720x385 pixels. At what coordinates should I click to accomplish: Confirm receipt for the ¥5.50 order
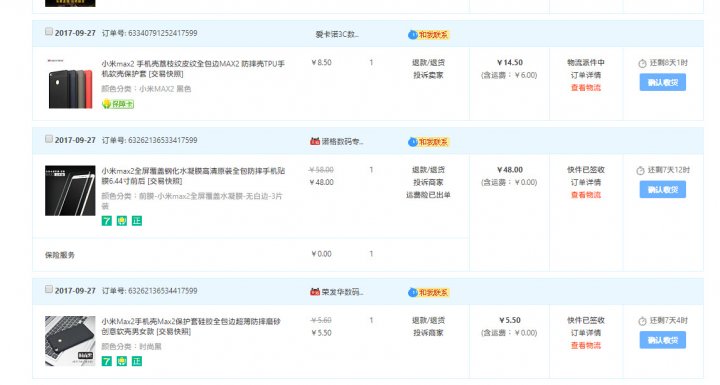[663, 340]
